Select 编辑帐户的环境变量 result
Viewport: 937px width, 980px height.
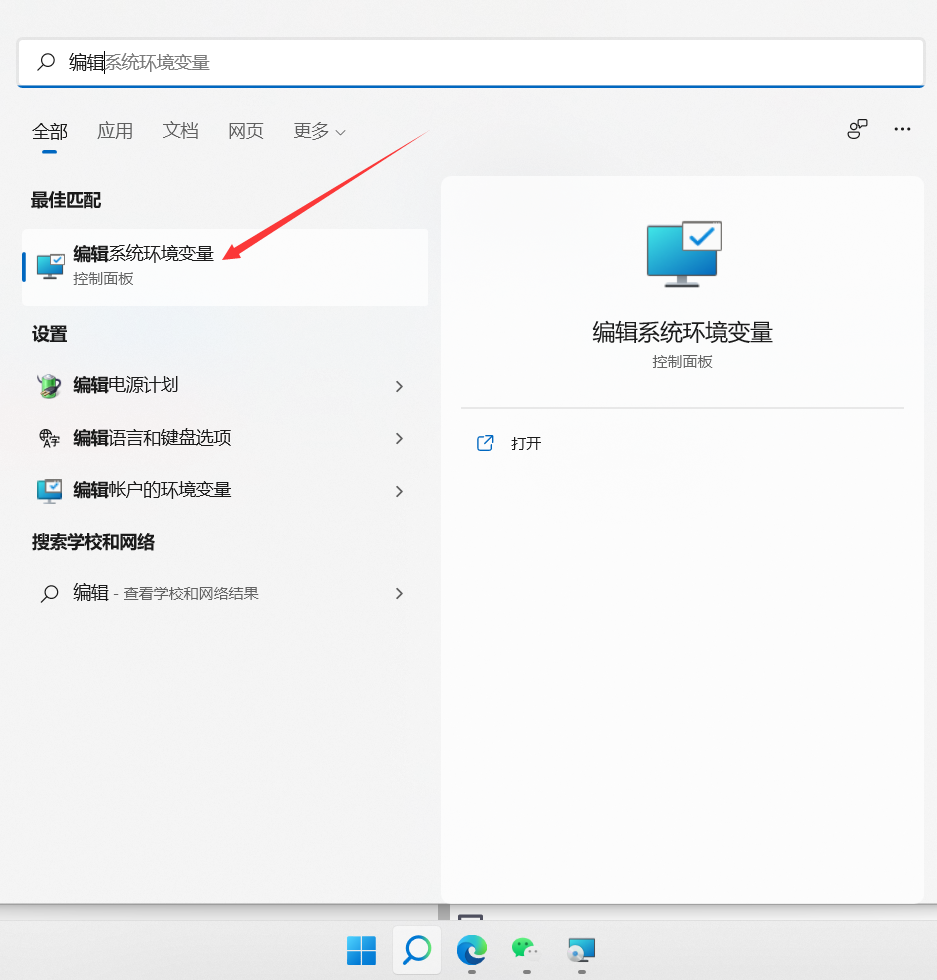click(x=225, y=491)
